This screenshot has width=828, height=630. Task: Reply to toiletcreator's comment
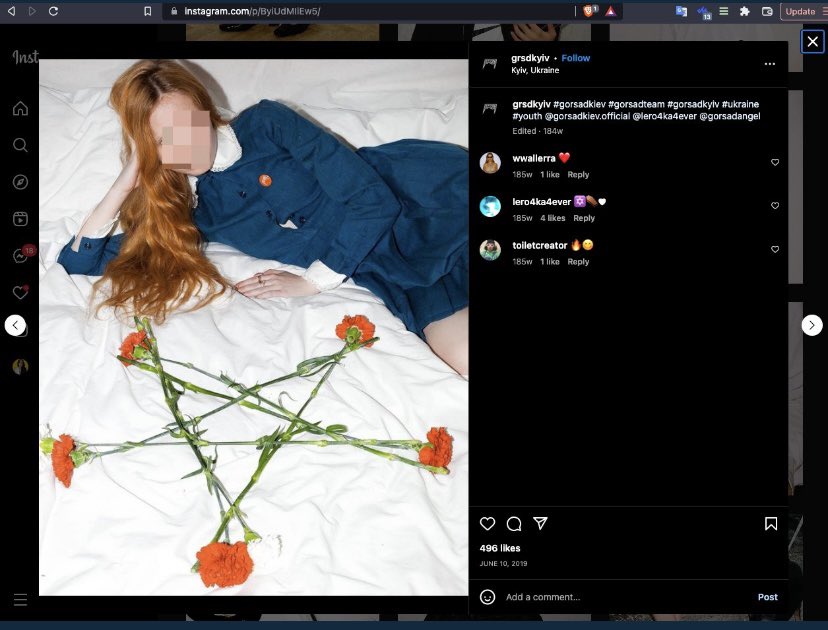click(x=578, y=262)
